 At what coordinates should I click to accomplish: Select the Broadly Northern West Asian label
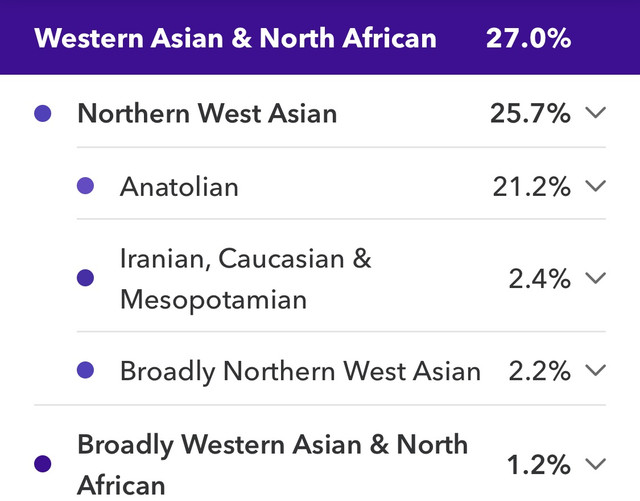click(x=300, y=371)
